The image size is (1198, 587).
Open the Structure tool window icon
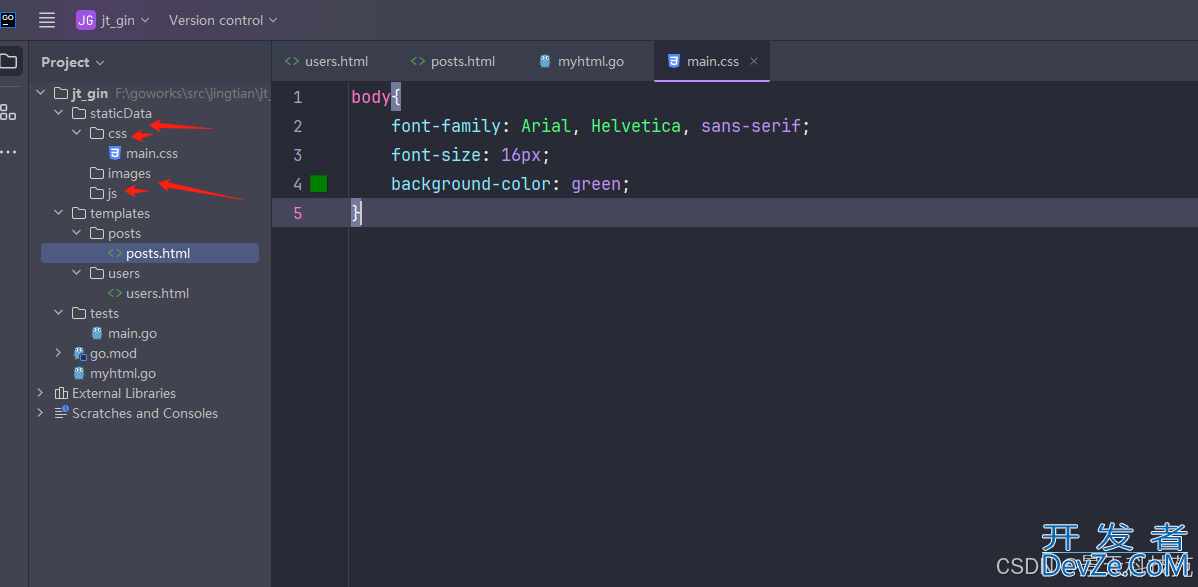(8, 112)
